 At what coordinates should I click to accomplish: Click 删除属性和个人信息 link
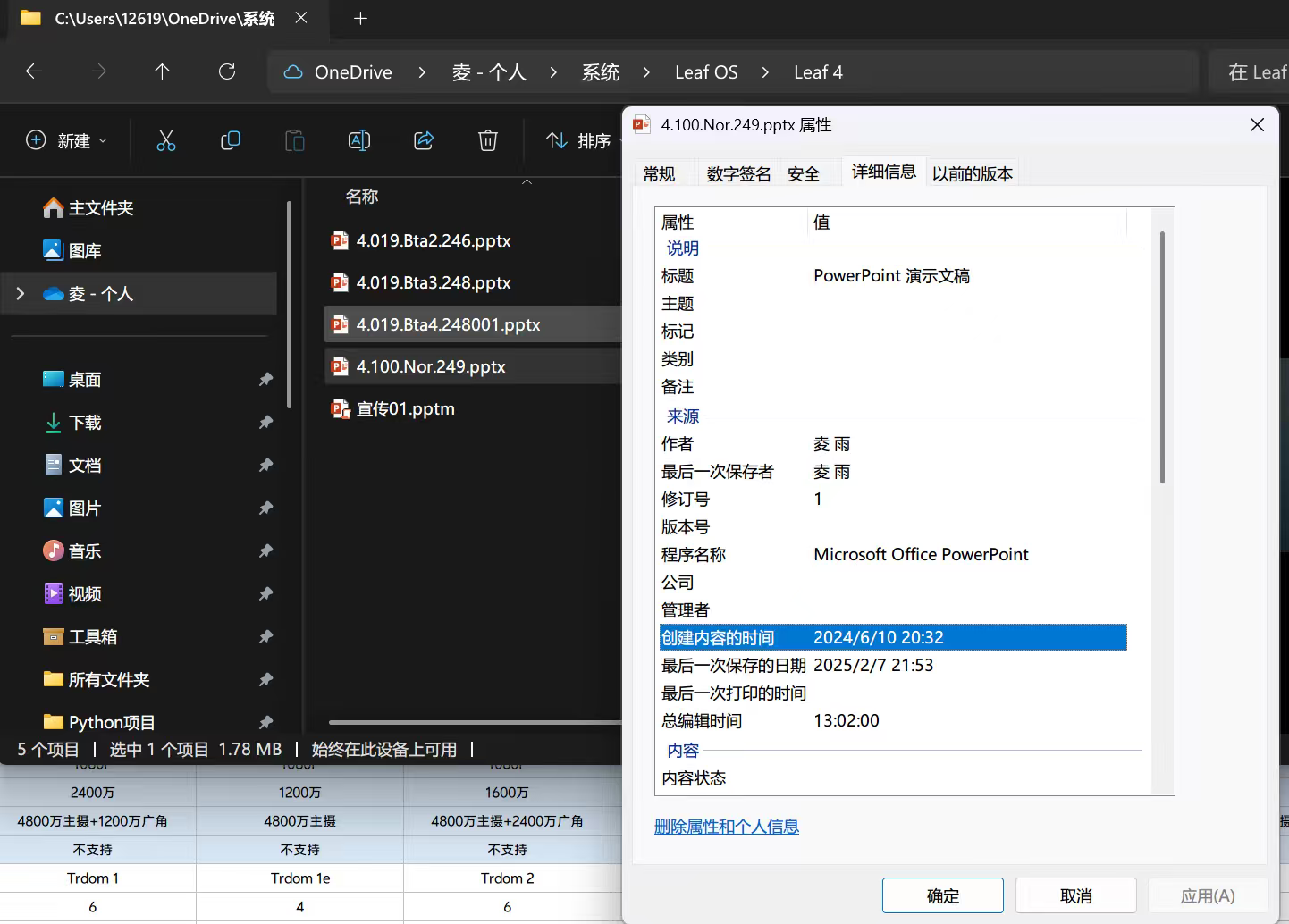tap(727, 827)
